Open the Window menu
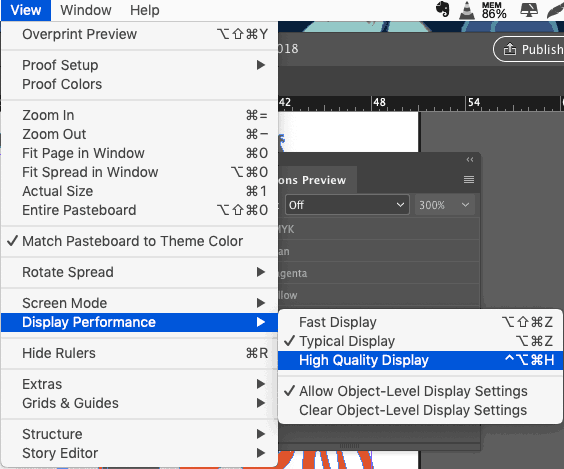 86,10
